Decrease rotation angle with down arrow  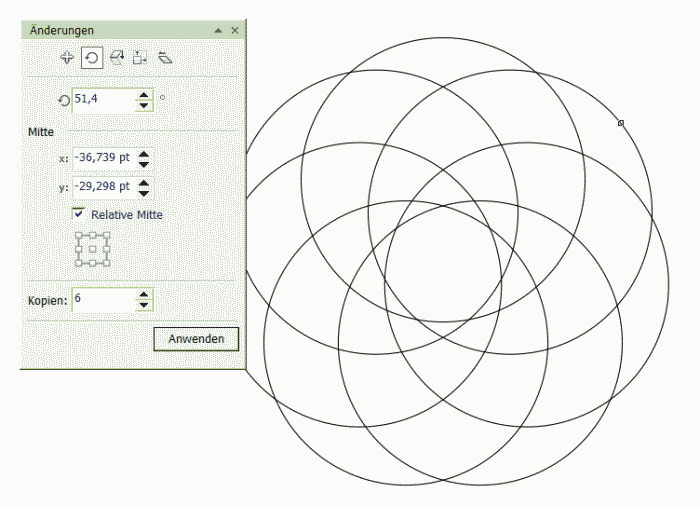pos(144,105)
